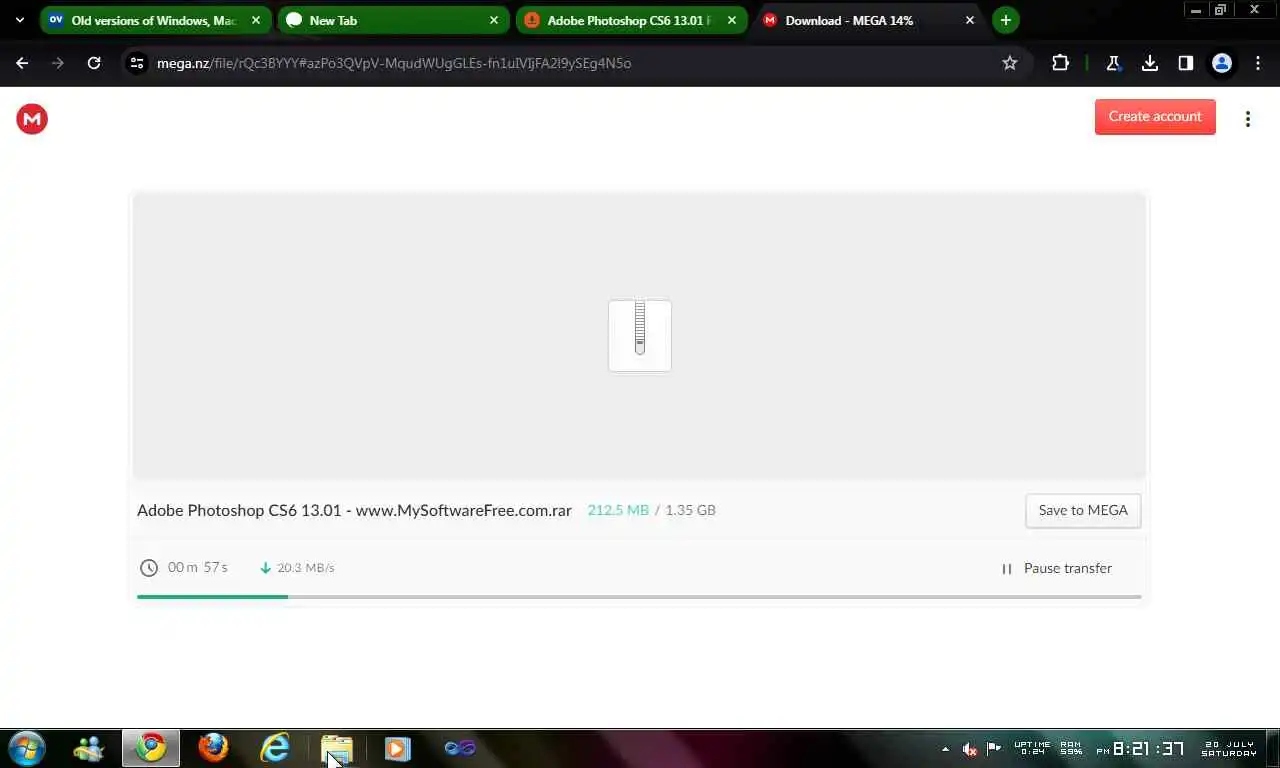Image resolution: width=1280 pixels, height=768 pixels.
Task: Click the muted volume tray icon
Action: 969,748
